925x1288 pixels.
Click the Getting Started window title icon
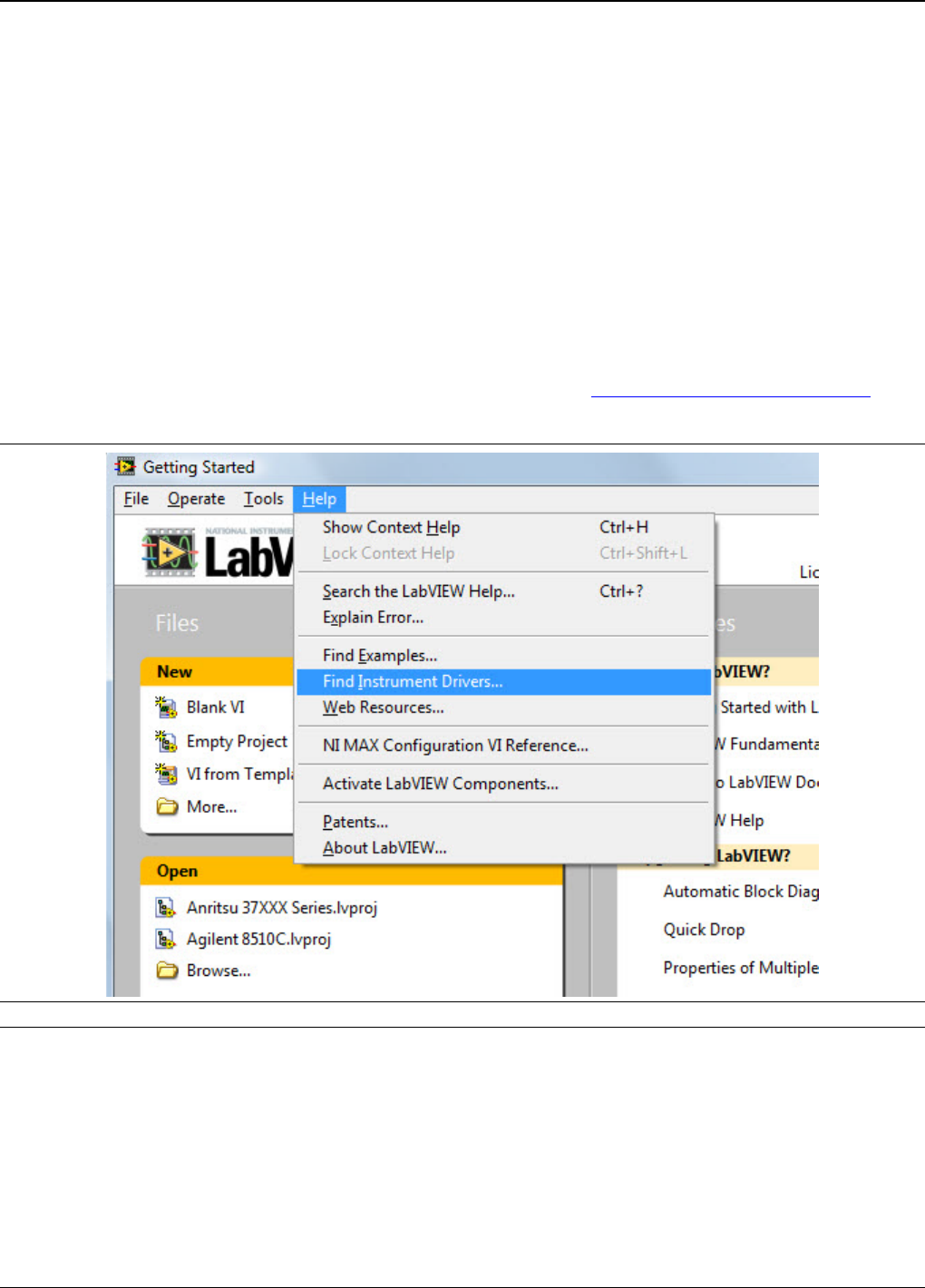[125, 467]
